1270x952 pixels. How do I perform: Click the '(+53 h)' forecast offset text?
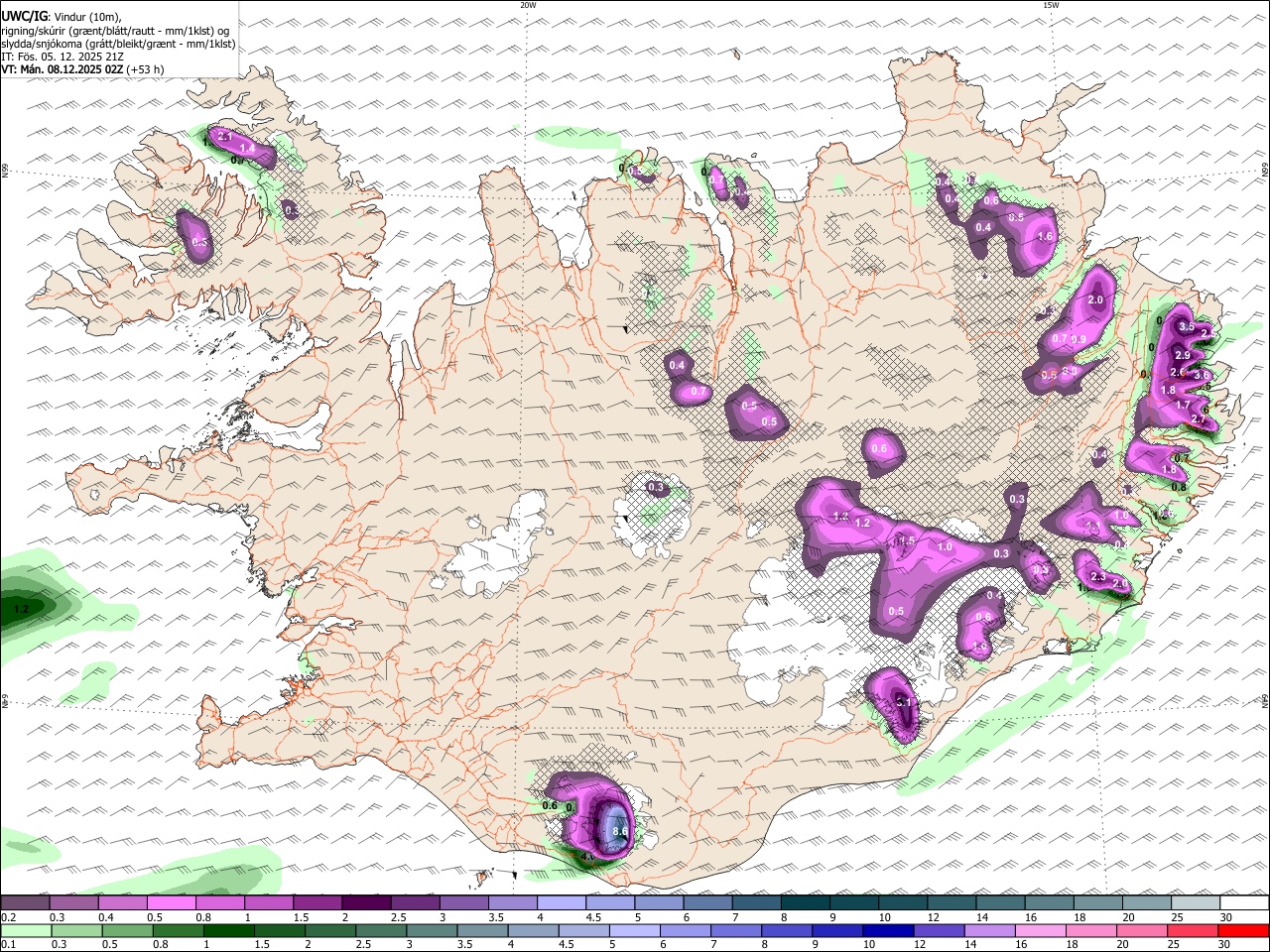point(146,69)
